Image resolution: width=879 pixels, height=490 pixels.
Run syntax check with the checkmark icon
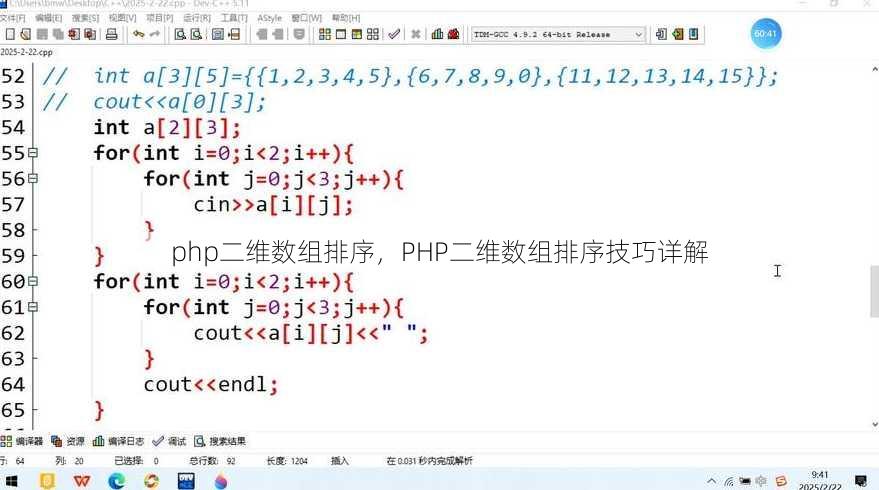coord(394,34)
